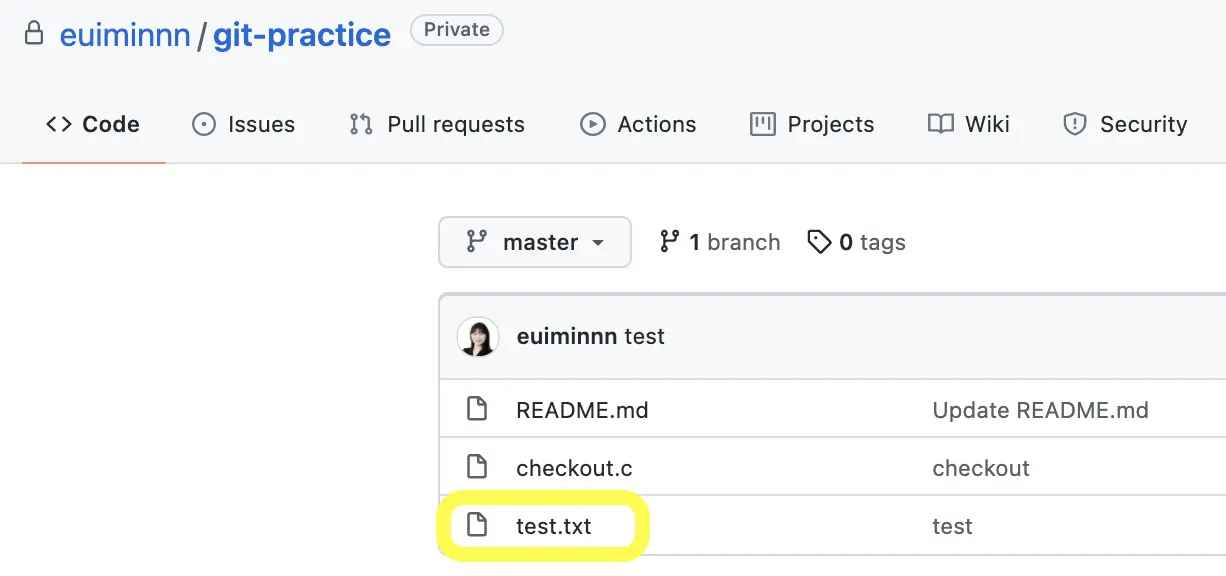Screen dimensions: 1226x576
Task: Go to the Projects tab
Action: [812, 124]
